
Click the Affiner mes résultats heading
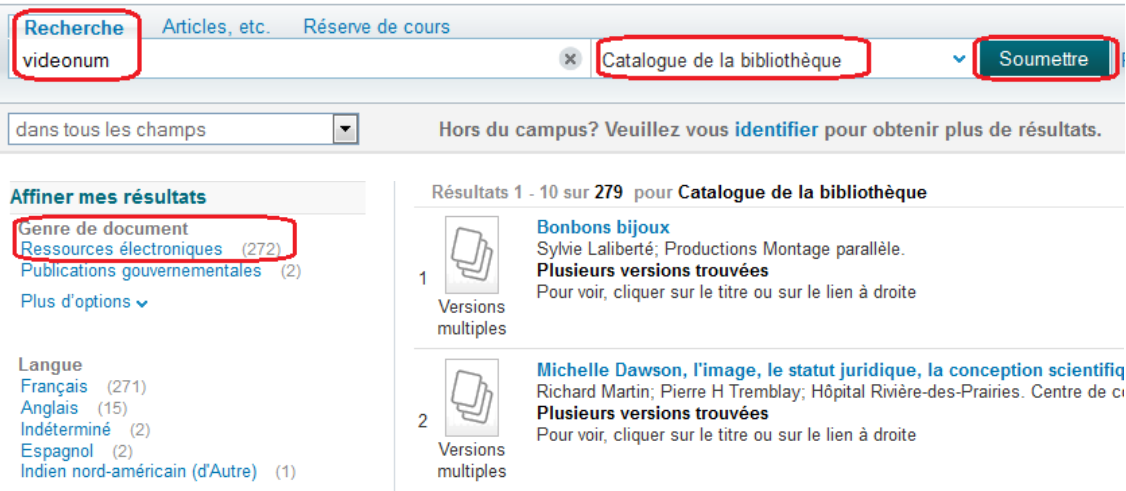coord(108,197)
